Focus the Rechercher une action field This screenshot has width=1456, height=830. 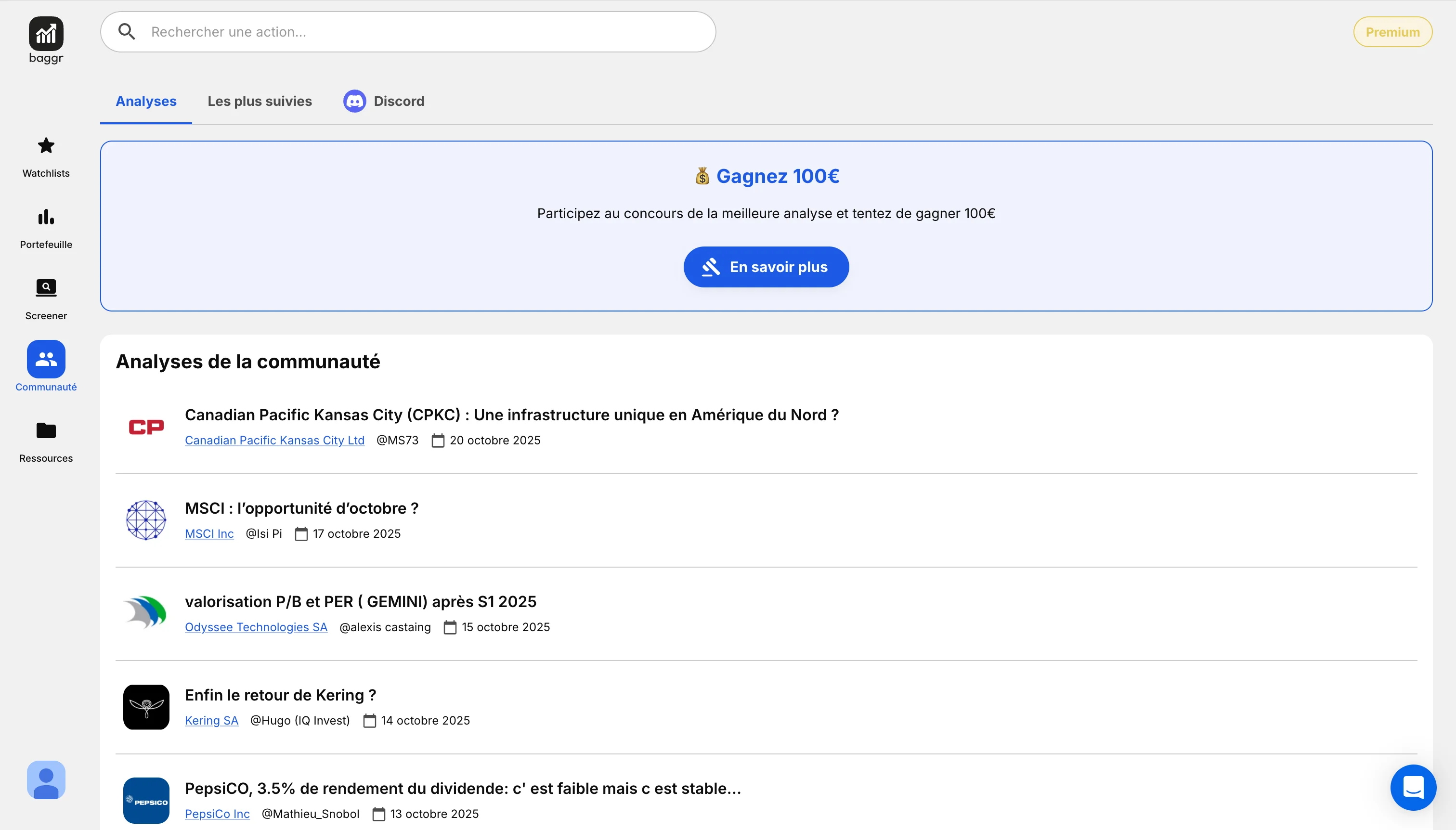[x=422, y=32]
